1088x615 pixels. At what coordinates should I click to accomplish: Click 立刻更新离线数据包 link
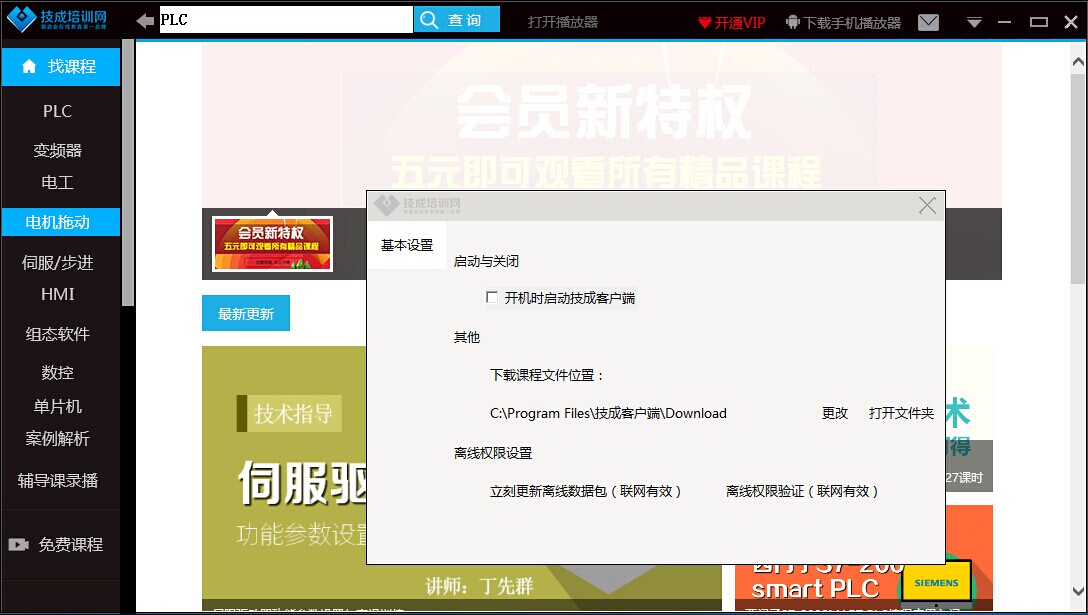pyautogui.click(x=585, y=491)
